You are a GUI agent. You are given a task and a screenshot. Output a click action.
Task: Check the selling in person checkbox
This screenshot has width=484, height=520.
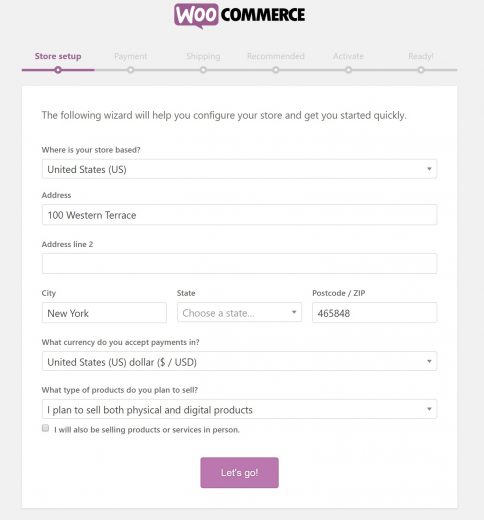(x=45, y=428)
